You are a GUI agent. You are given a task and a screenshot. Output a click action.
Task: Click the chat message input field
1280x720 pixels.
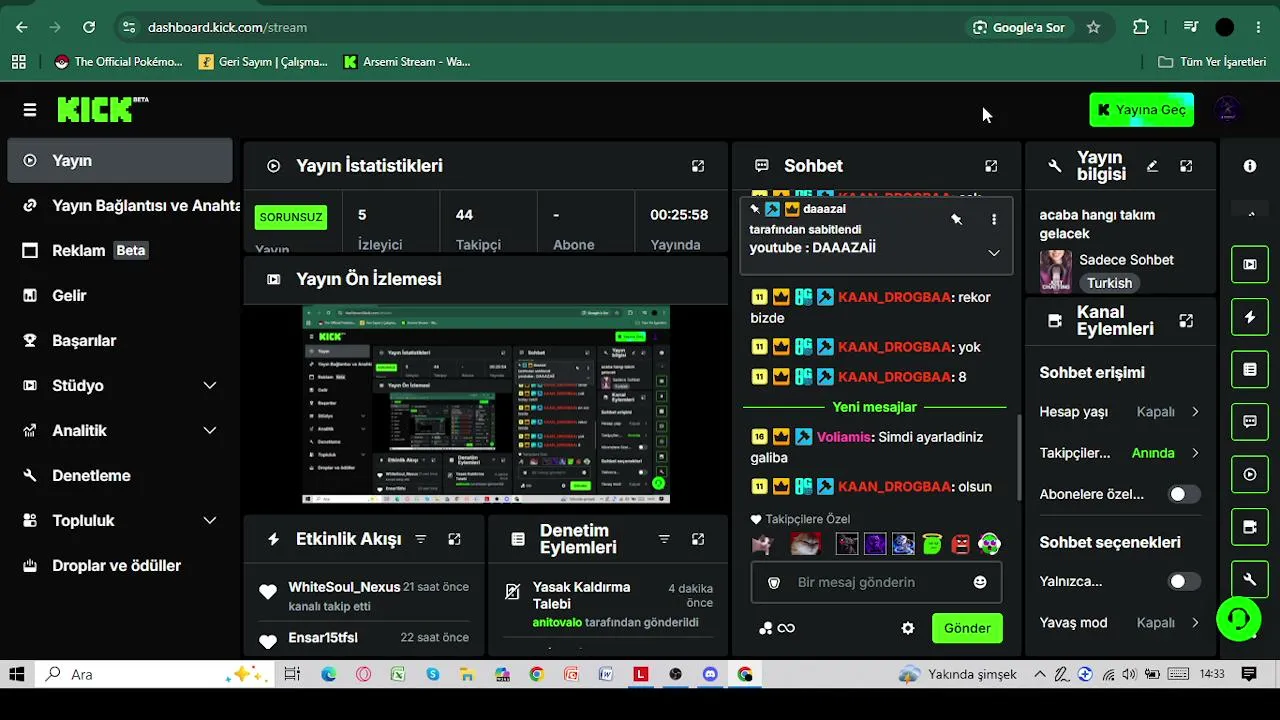[x=876, y=582]
